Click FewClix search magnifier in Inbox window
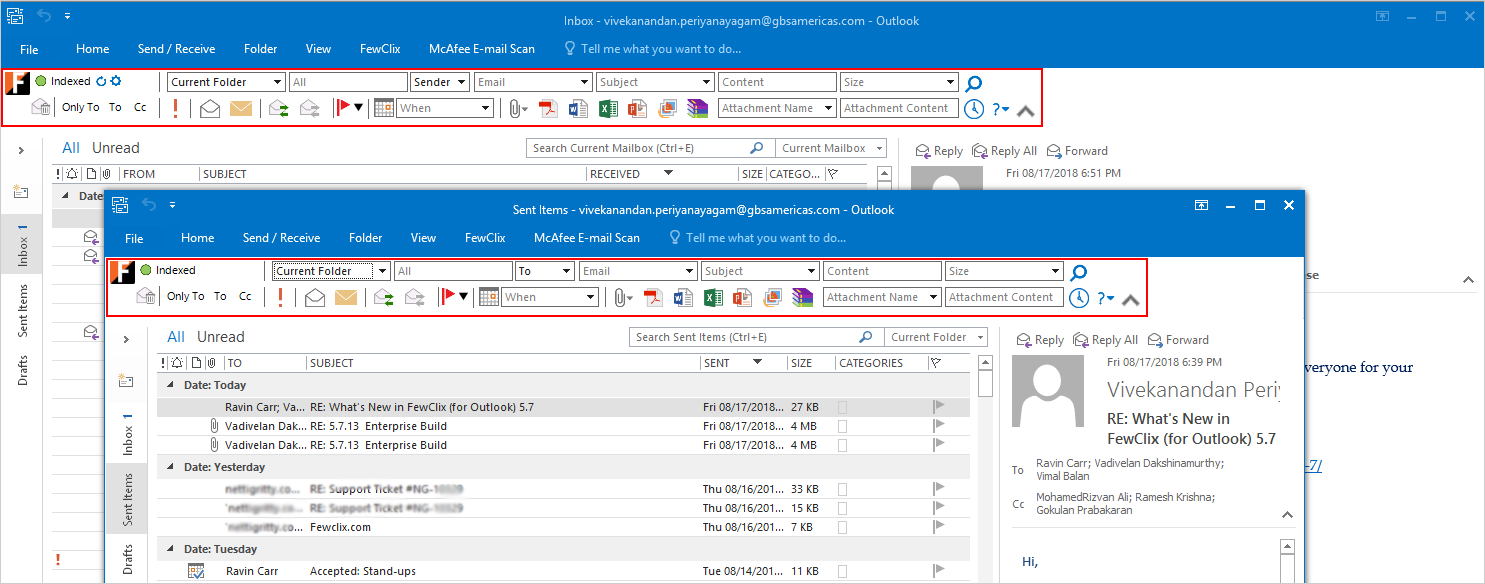1485x584 pixels. coord(974,83)
